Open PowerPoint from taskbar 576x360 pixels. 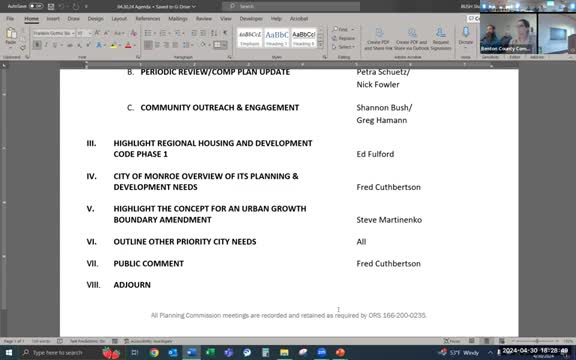341,353
